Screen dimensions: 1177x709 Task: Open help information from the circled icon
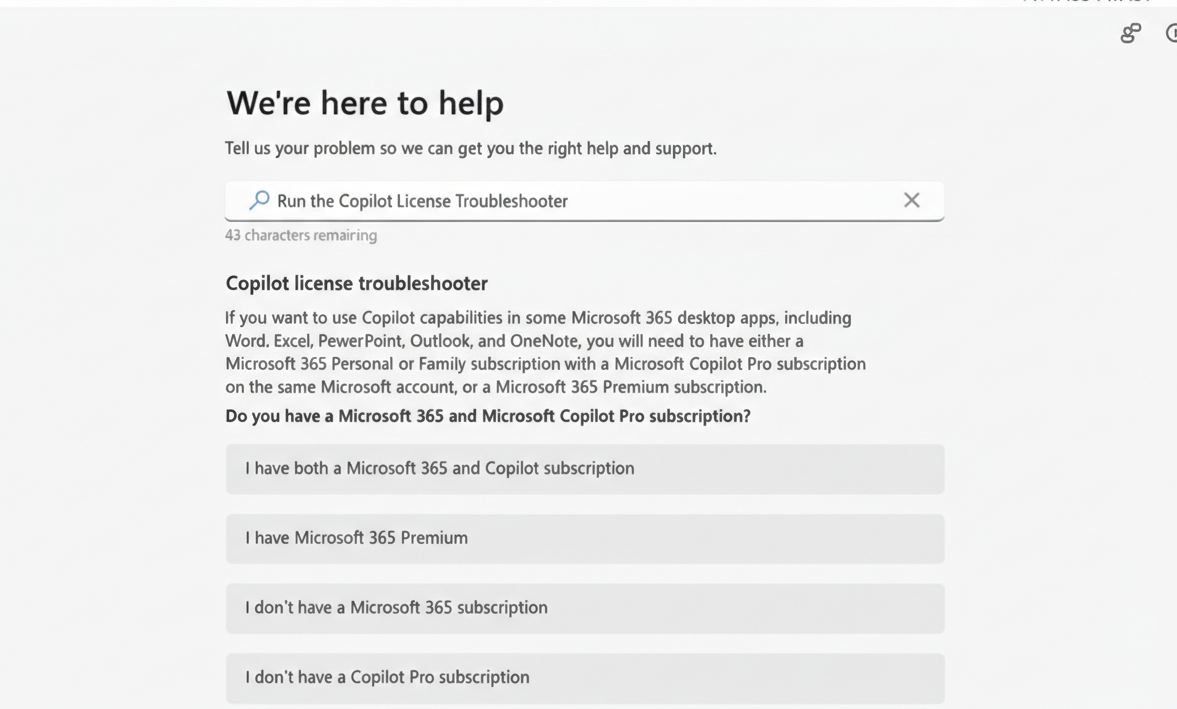click(1172, 33)
